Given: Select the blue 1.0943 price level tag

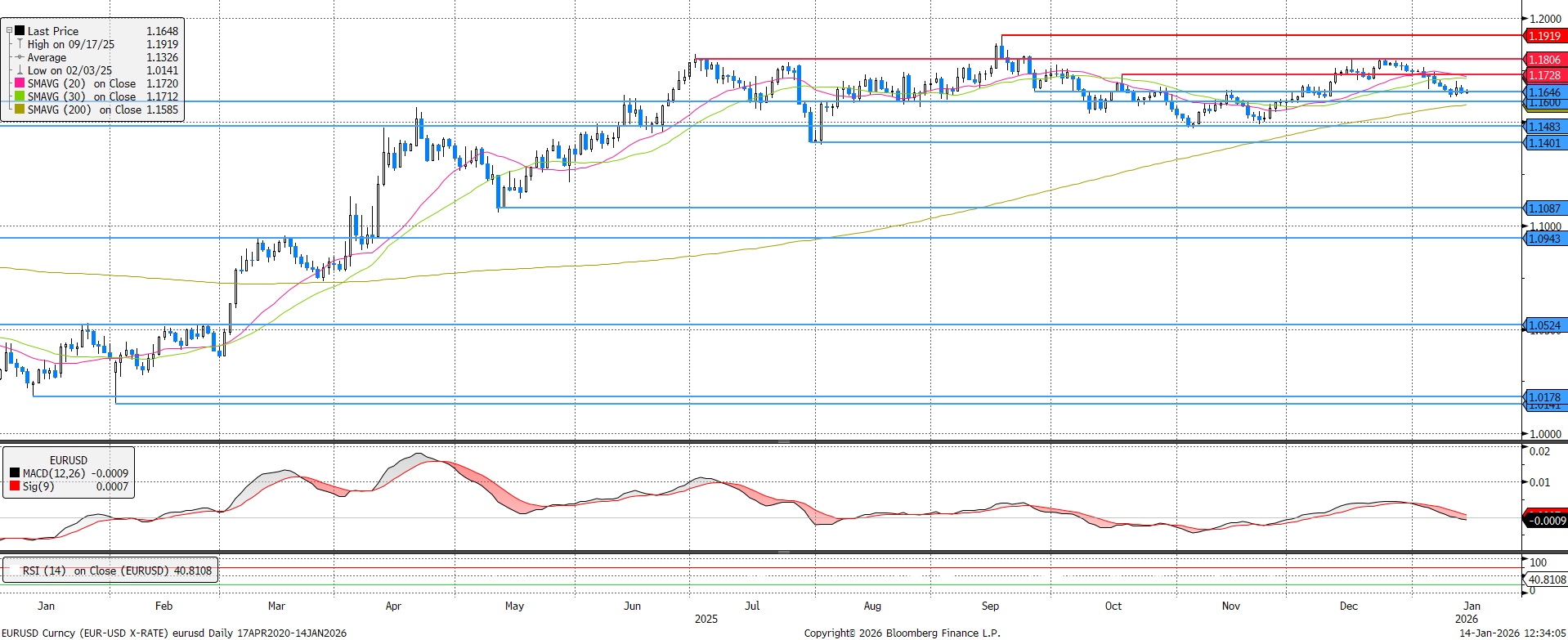Looking at the screenshot, I should (1543, 239).
